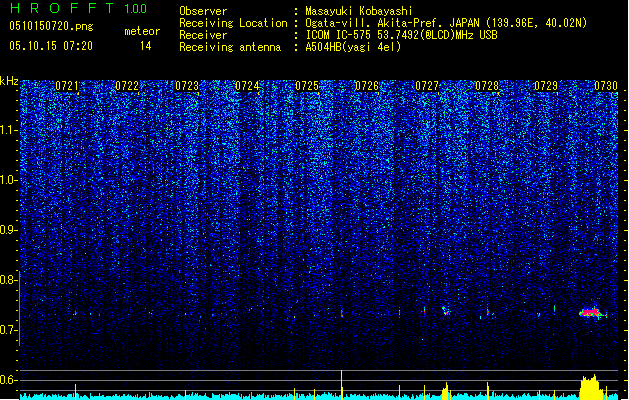Select the 0722 time marker
629x400 pixels.
127,86
